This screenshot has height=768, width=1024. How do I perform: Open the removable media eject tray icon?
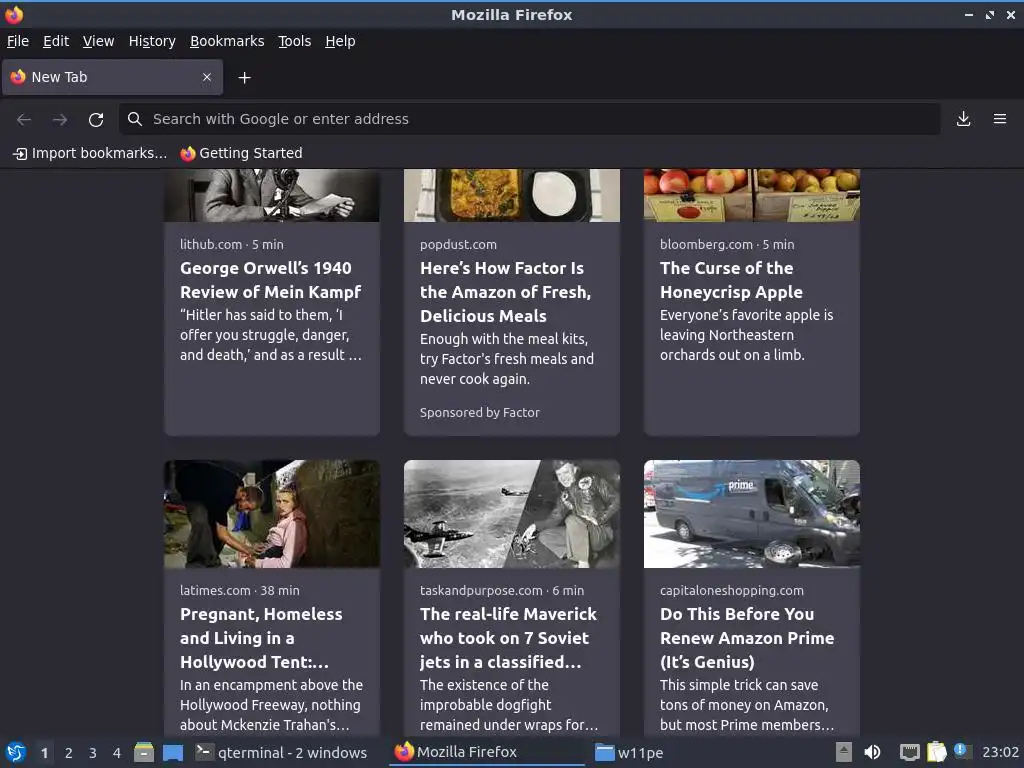tap(844, 752)
